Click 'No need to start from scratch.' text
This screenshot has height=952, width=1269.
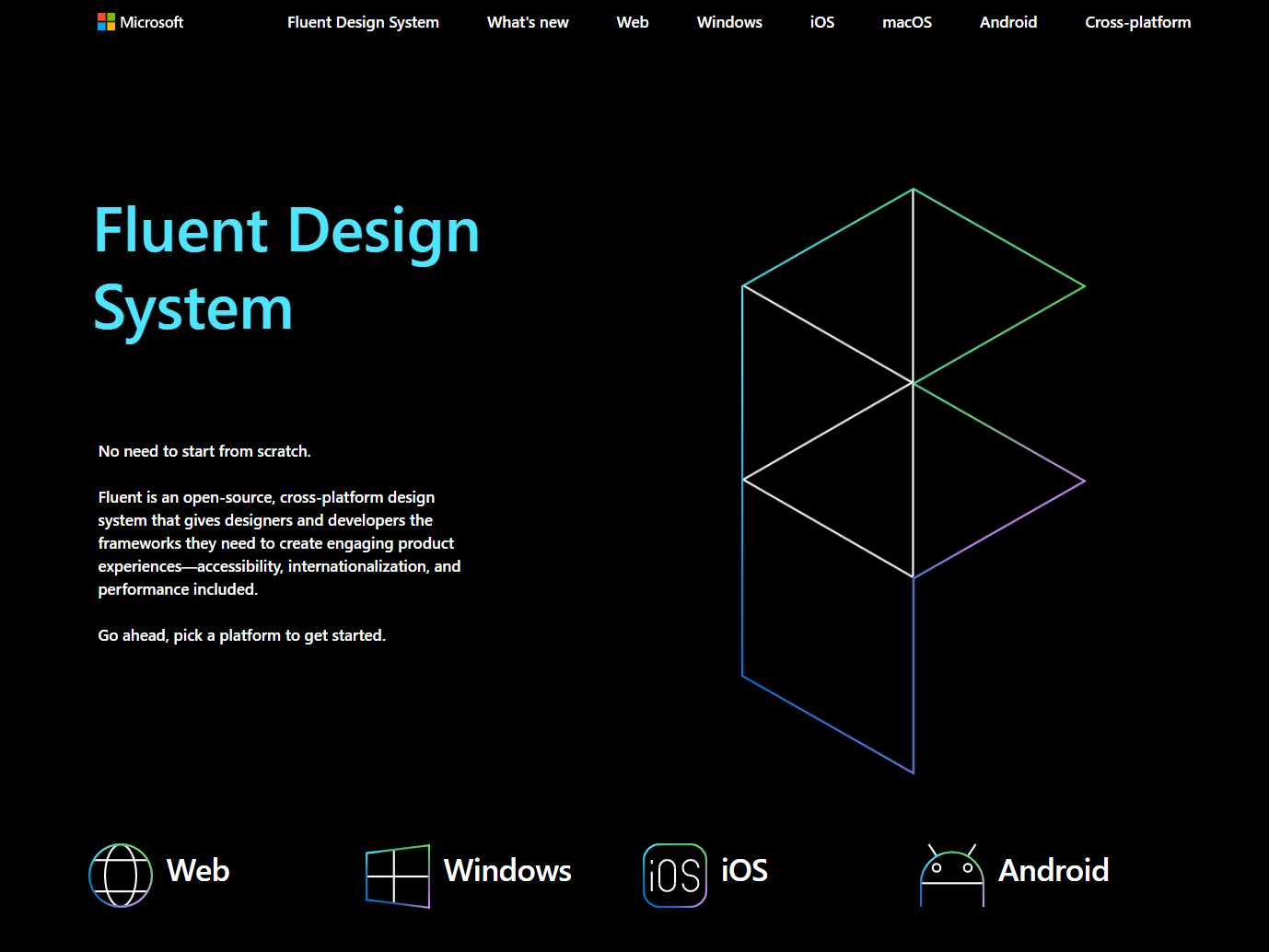coord(204,451)
